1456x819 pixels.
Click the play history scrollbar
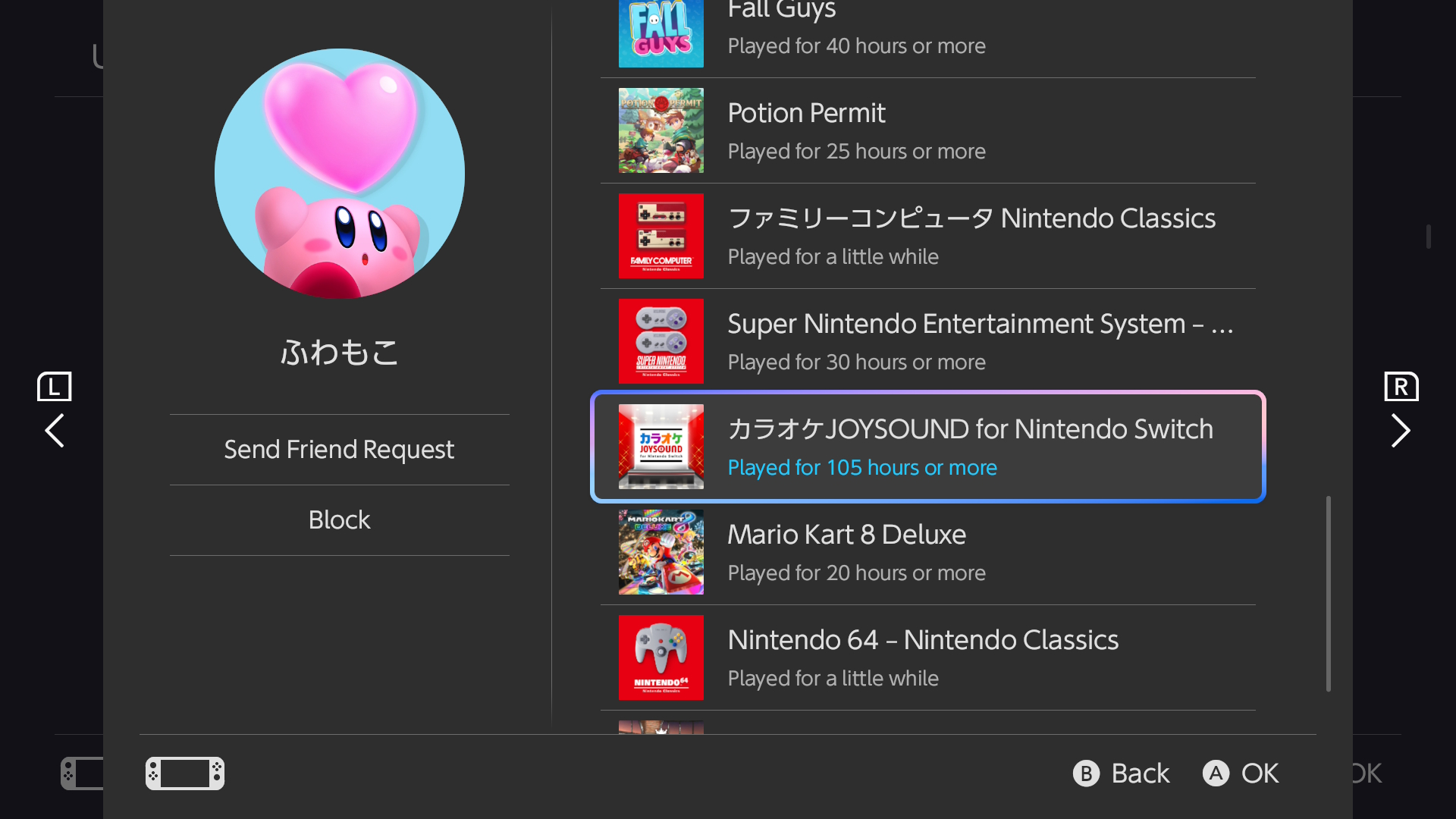tap(1328, 593)
